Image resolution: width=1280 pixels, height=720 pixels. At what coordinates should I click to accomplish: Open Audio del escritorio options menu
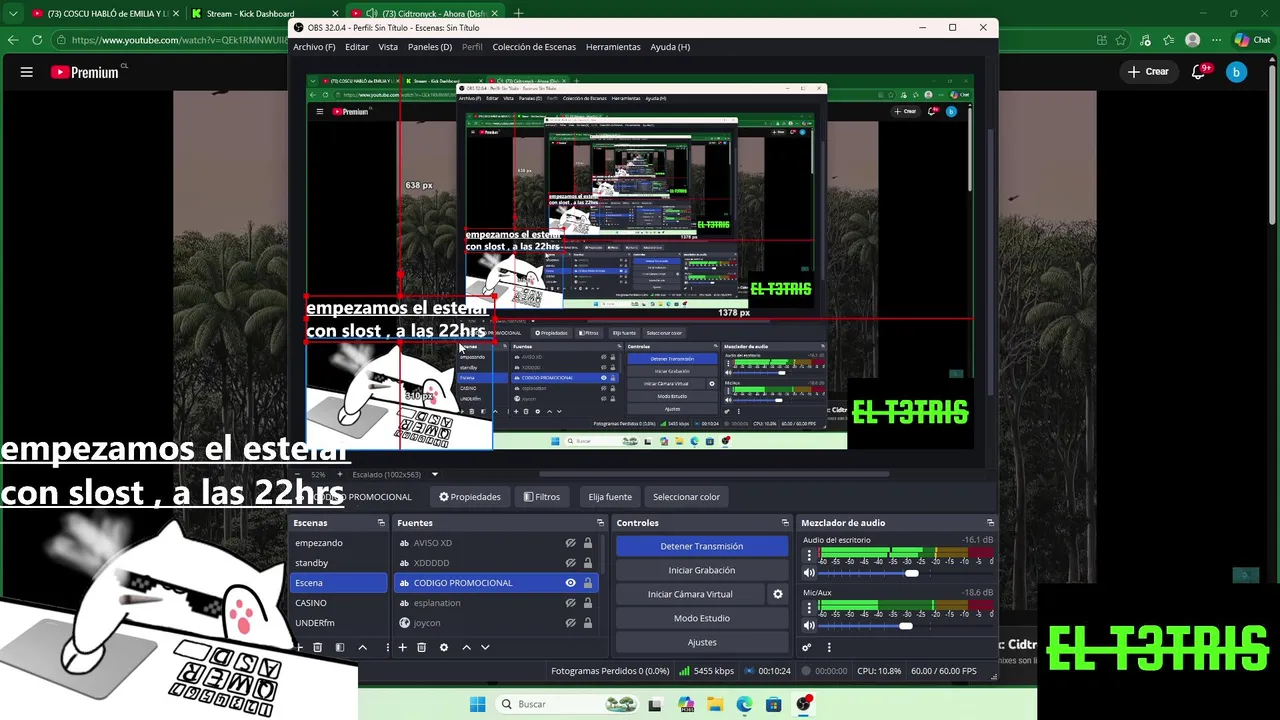click(x=809, y=555)
